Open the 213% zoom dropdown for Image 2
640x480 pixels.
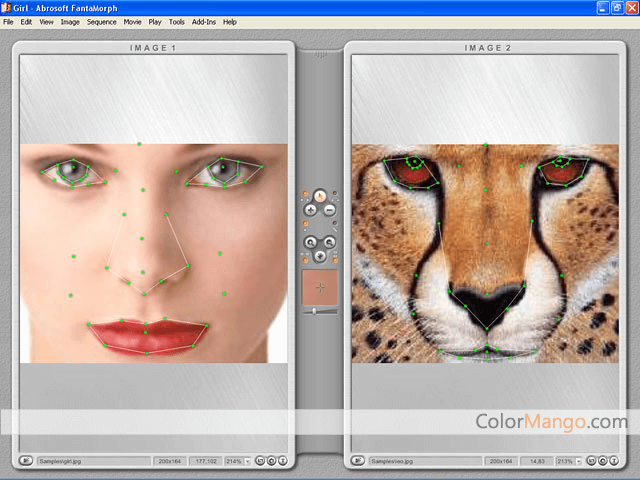tap(579, 461)
